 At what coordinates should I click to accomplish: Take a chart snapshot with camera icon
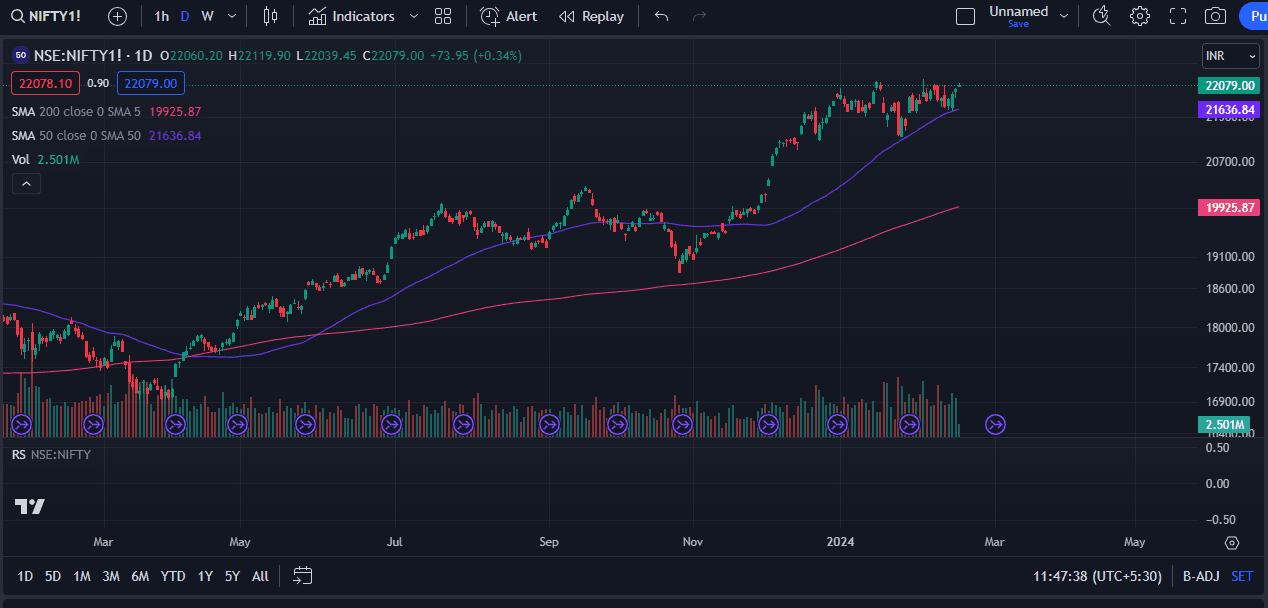1215,16
